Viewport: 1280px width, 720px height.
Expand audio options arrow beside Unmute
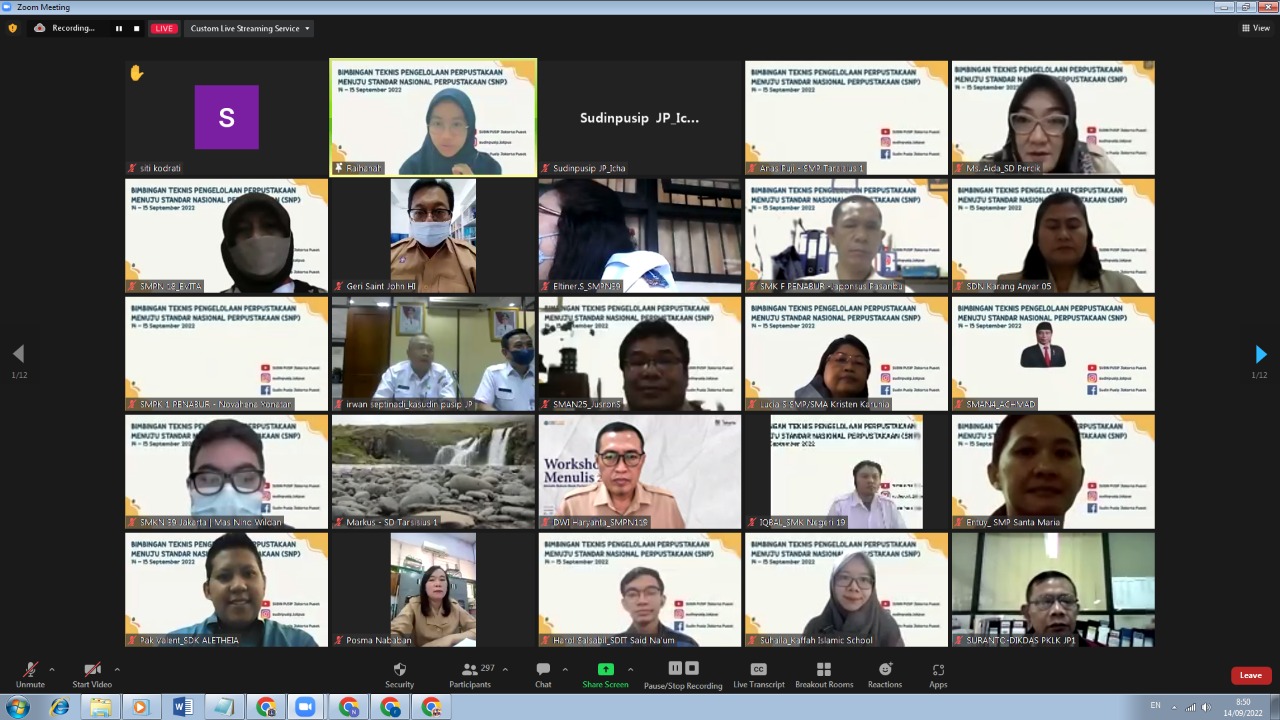pyautogui.click(x=52, y=669)
